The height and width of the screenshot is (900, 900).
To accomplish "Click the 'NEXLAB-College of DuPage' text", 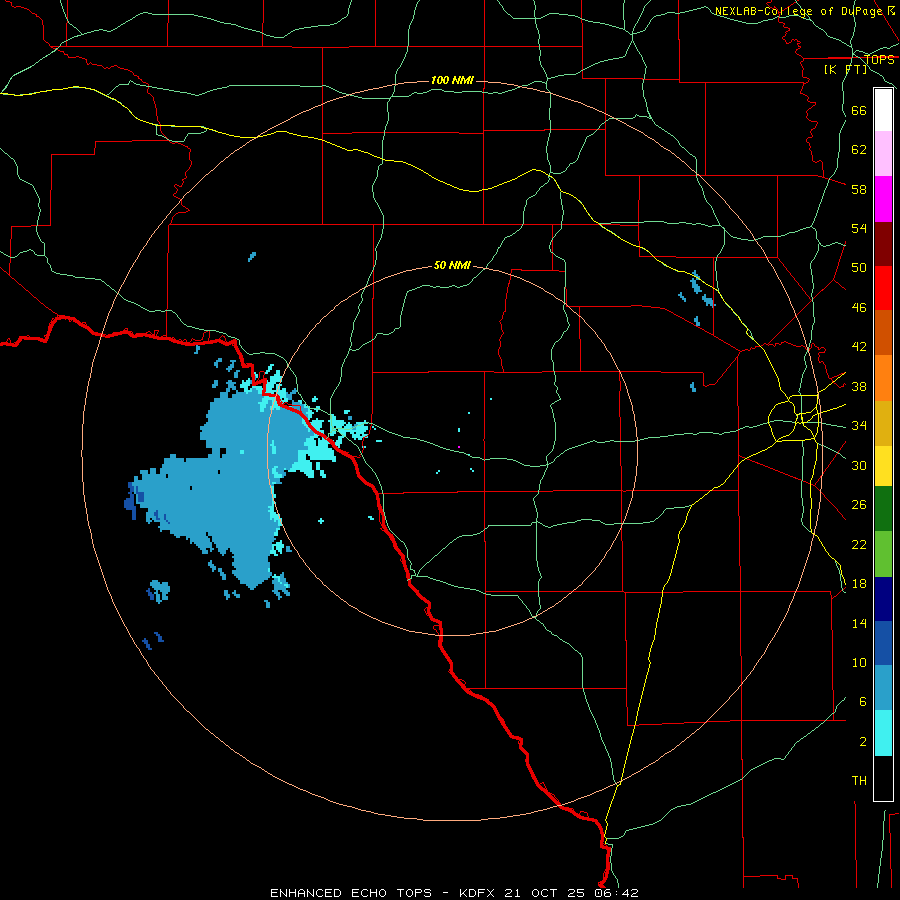I will (x=800, y=11).
